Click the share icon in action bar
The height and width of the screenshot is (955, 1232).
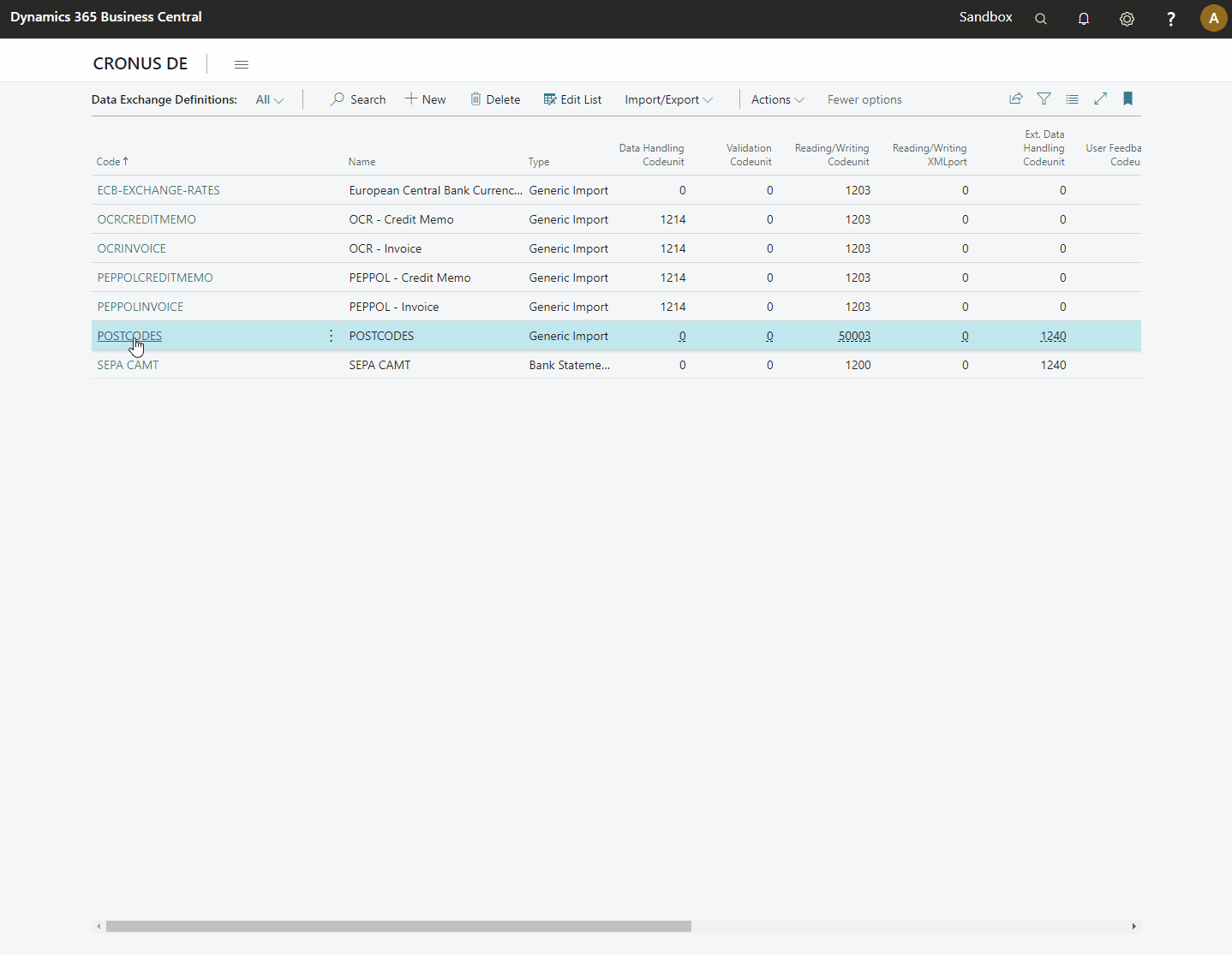(x=1015, y=99)
